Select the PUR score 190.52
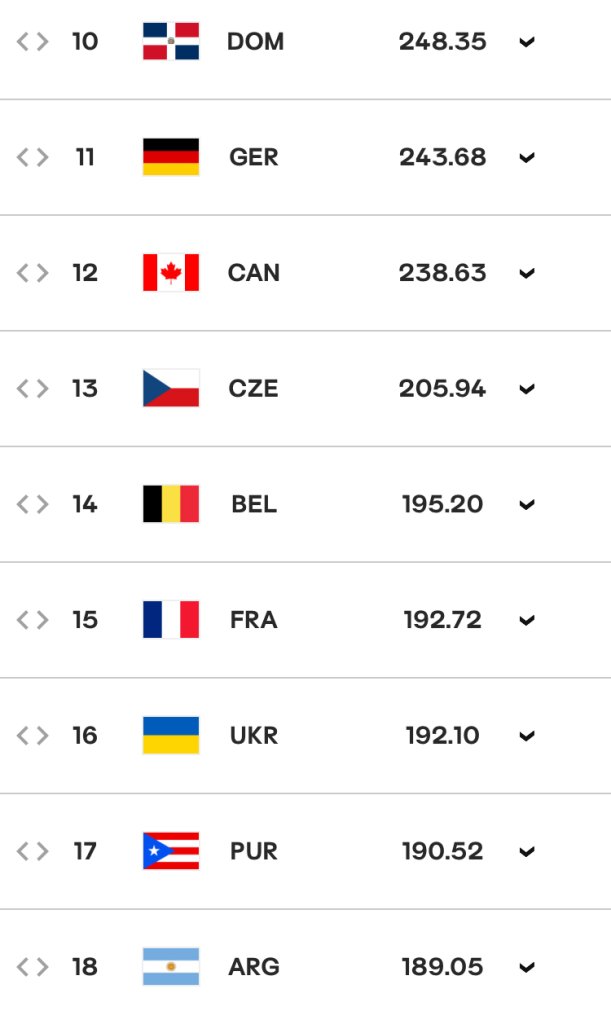 point(443,850)
